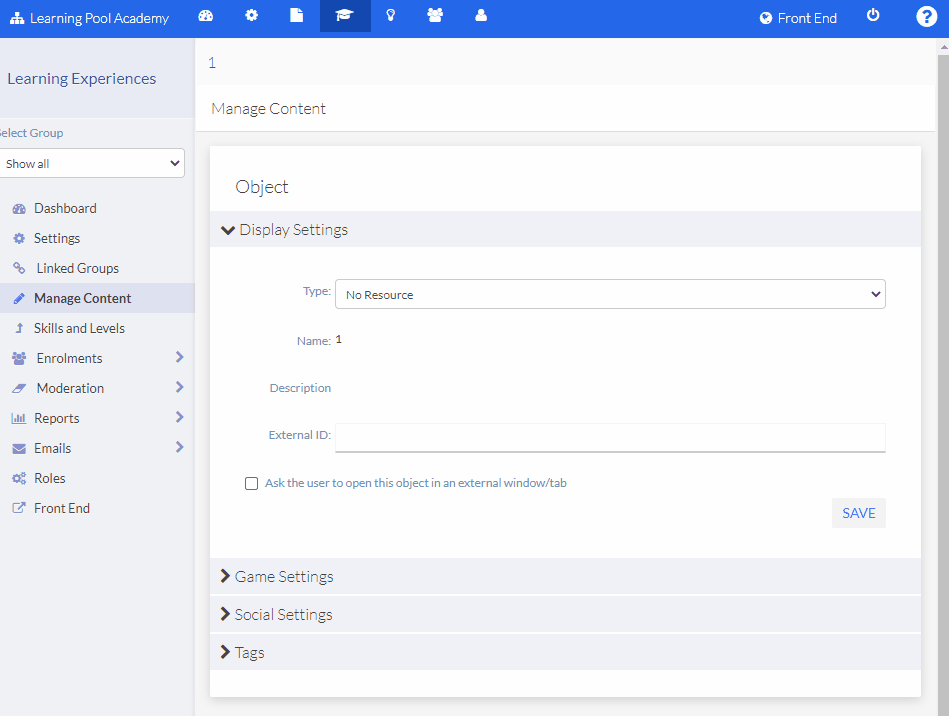Open the lightbulb icon in top toolbar

[x=390, y=16]
